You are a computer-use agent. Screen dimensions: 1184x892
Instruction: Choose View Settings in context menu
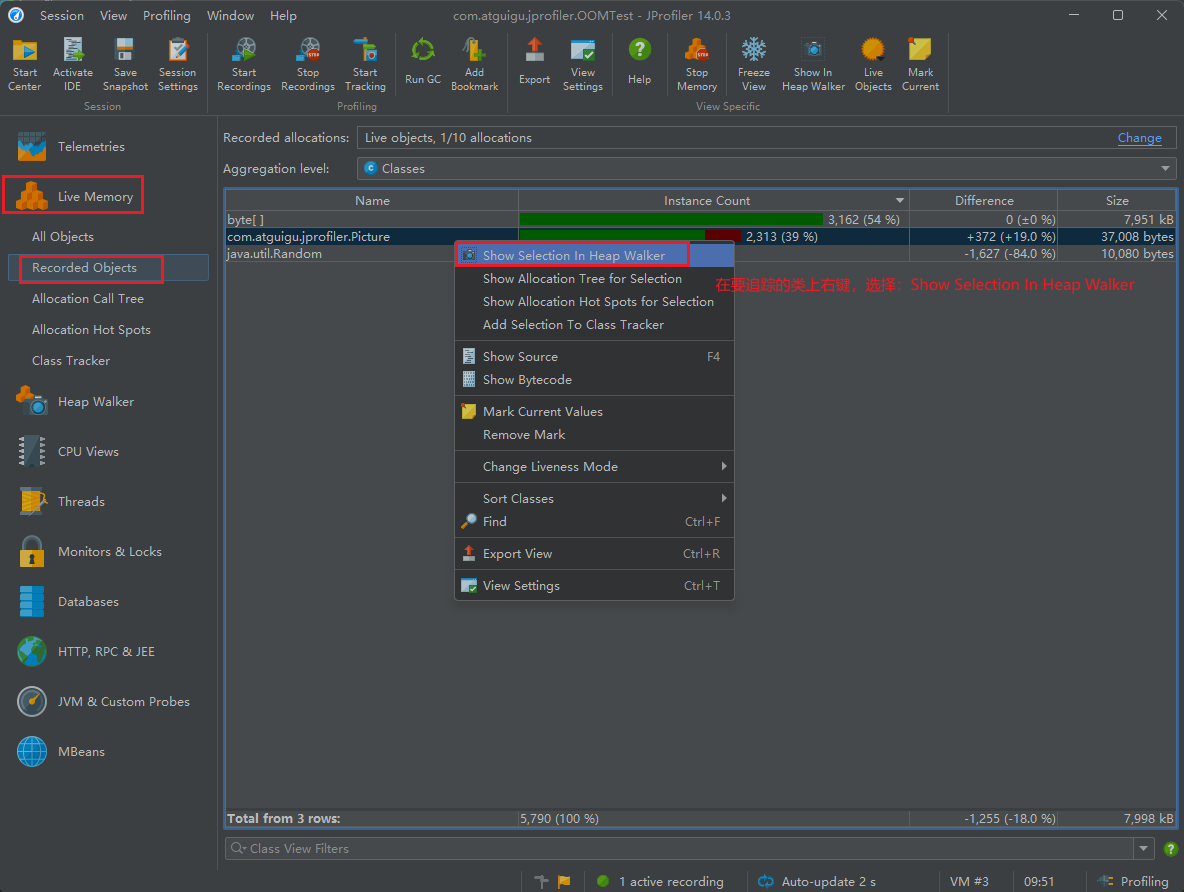[594, 586]
